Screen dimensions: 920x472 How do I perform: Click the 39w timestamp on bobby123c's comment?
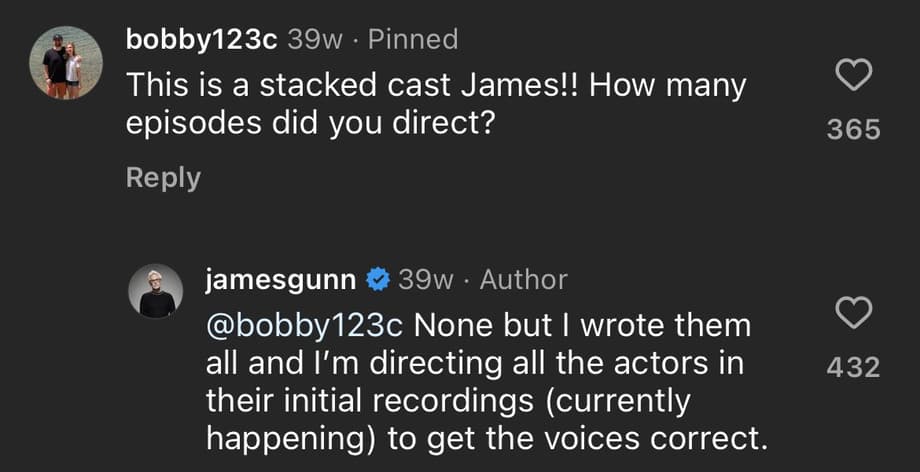coord(313,39)
